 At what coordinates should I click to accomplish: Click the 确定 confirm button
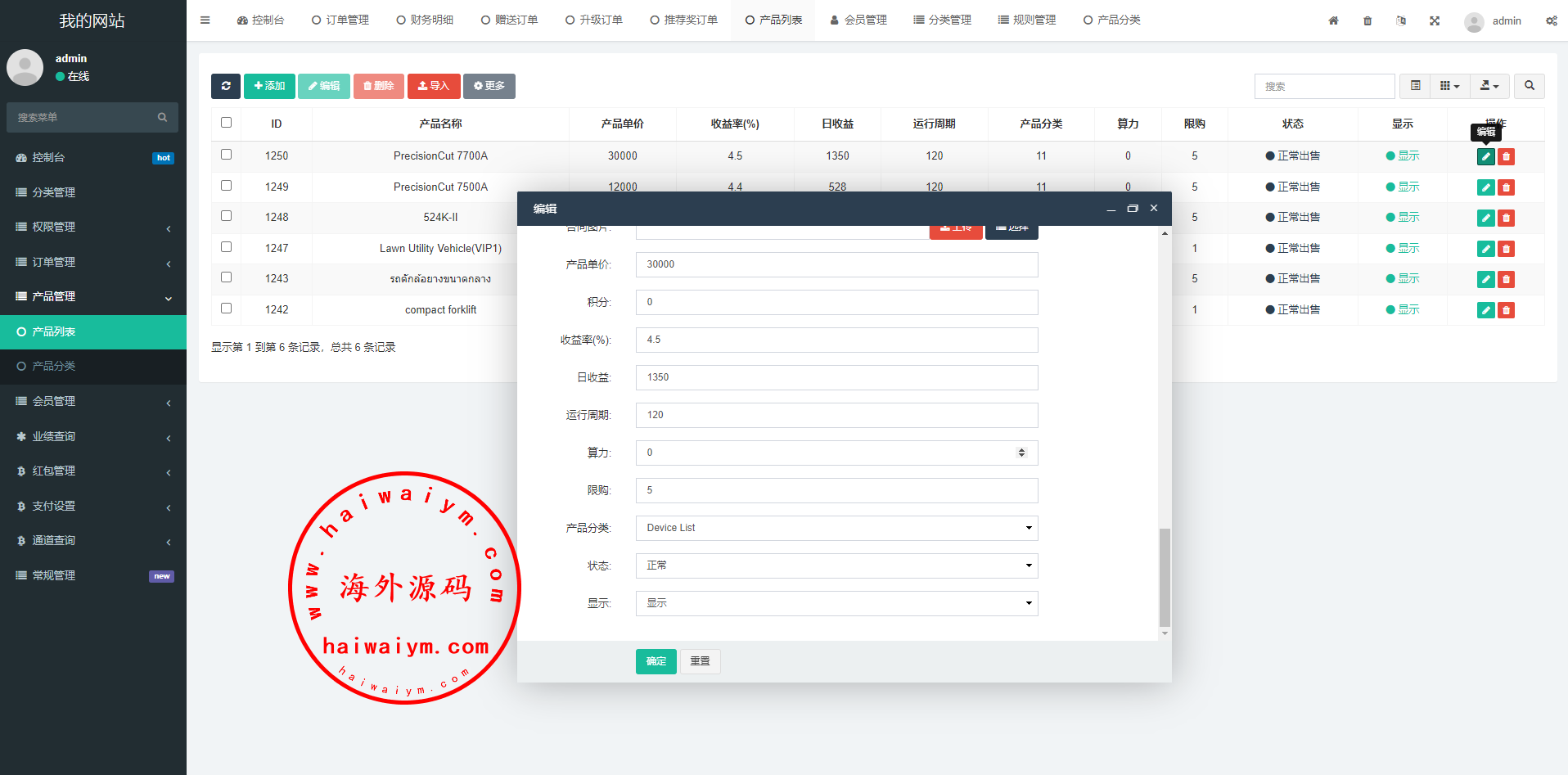[656, 661]
